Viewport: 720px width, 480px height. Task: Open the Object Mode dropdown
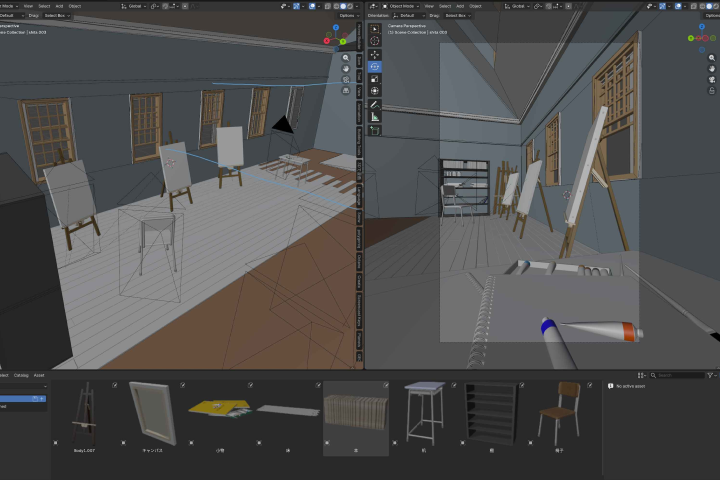[401, 6]
